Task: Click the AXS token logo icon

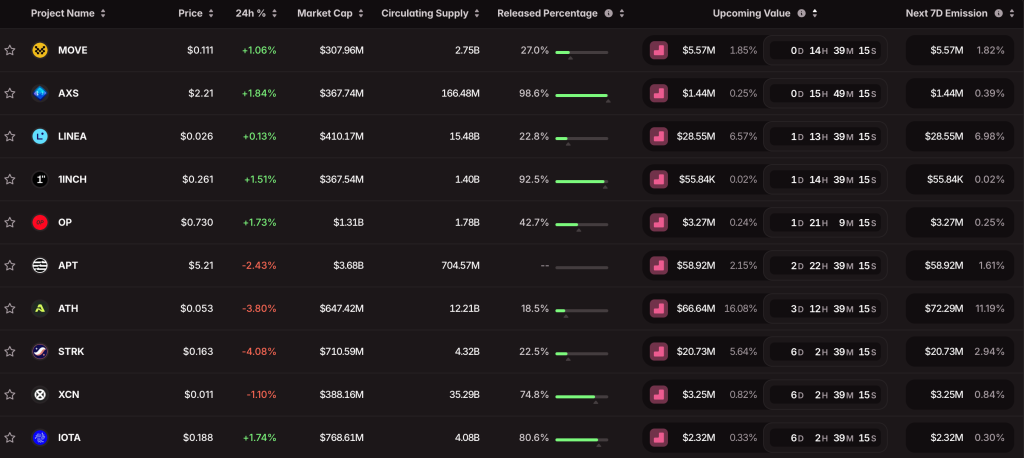Action: (x=40, y=93)
